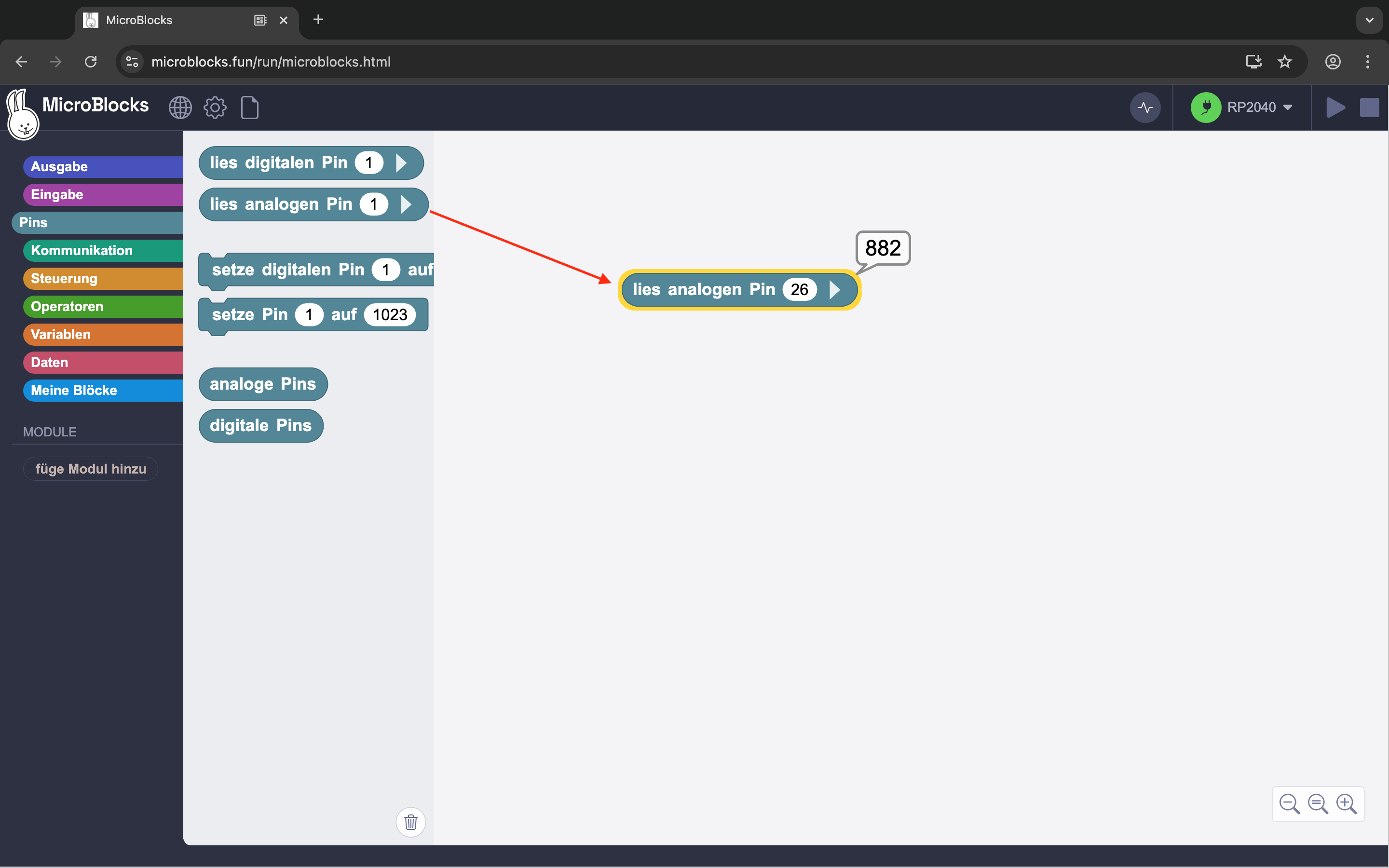
Task: Expand the palette lies digitalen Pin block arrow
Action: point(401,163)
